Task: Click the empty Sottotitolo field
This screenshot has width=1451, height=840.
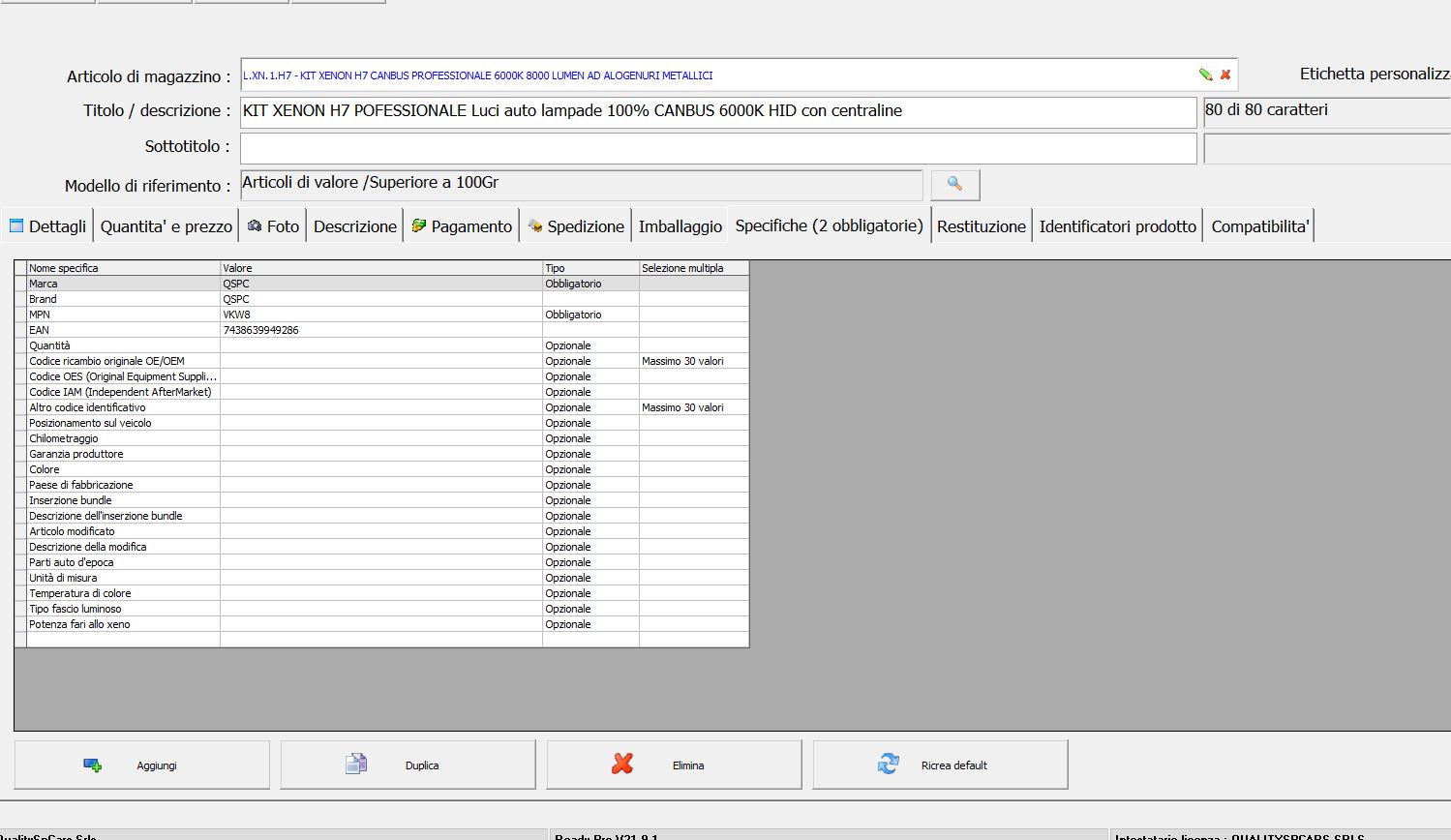Action: coord(718,147)
